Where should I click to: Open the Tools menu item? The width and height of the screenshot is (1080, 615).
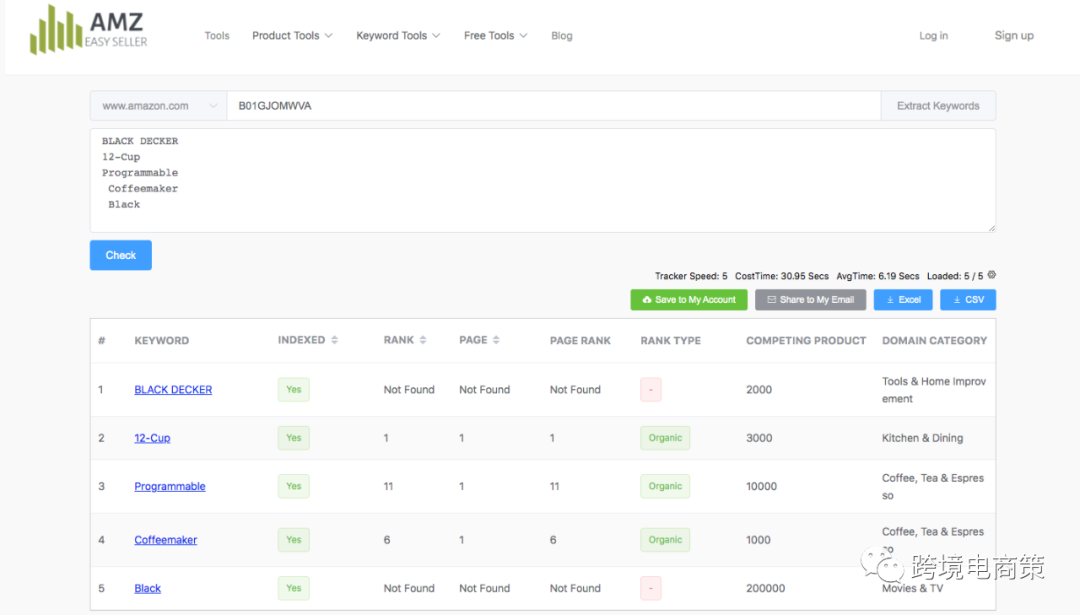coord(217,36)
